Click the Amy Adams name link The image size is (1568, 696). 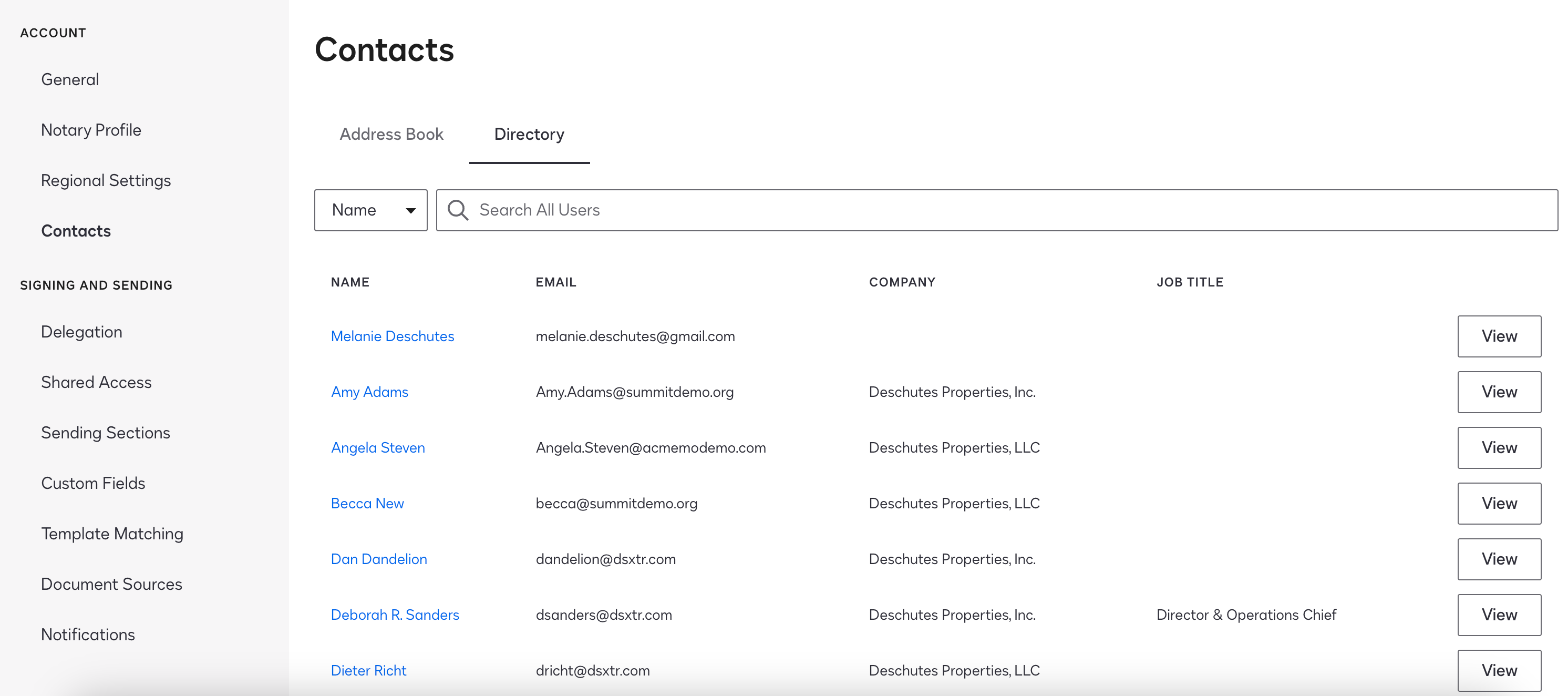[369, 392]
